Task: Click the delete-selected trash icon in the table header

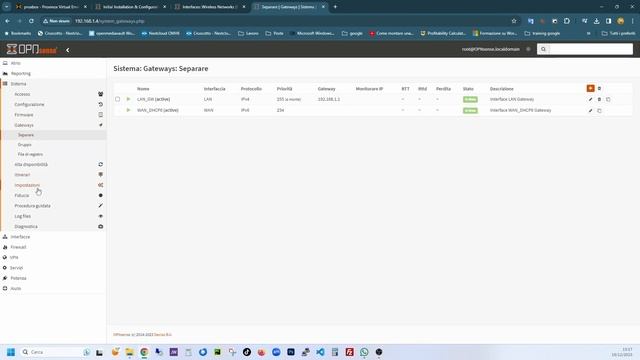Action: pyautogui.click(x=599, y=88)
